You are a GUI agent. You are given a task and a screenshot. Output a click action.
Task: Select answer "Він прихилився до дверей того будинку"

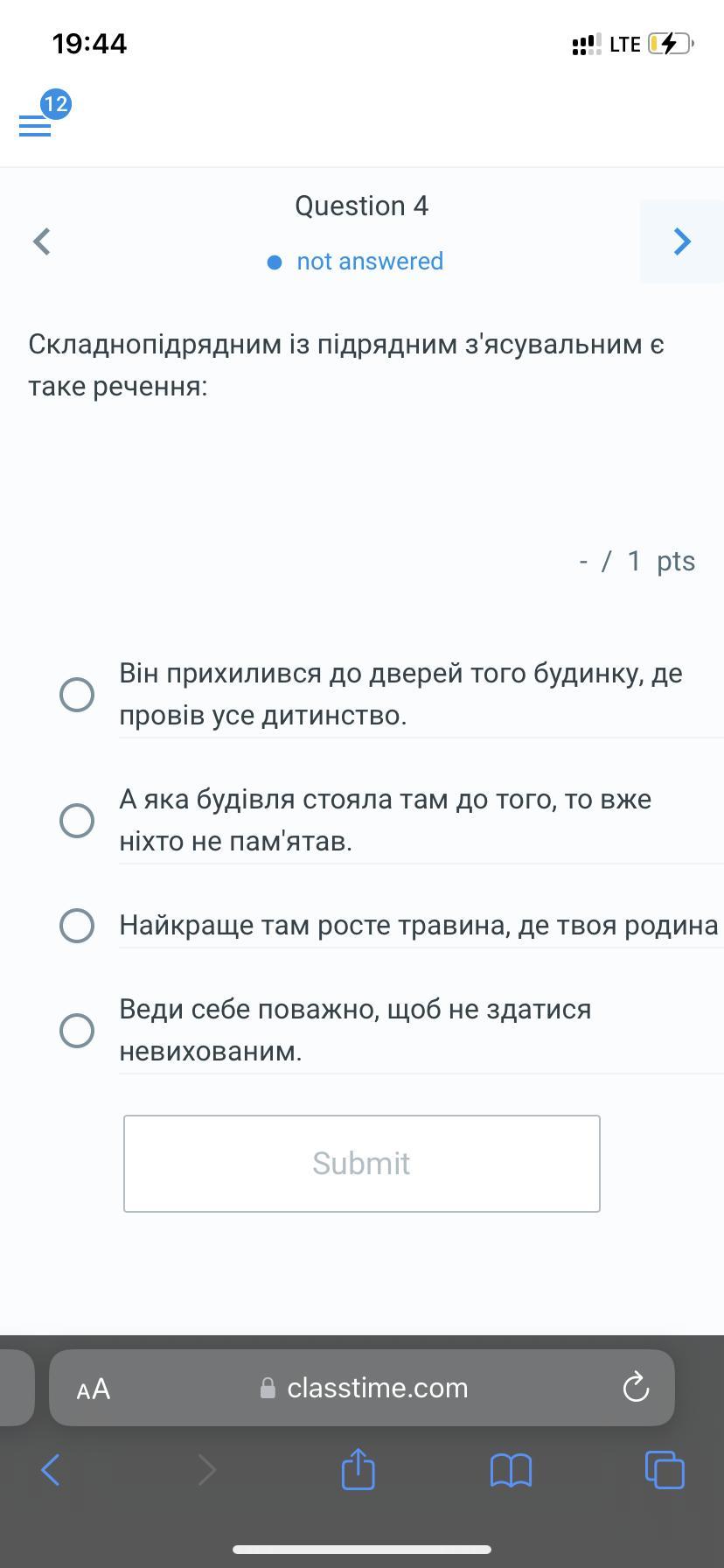(x=77, y=695)
